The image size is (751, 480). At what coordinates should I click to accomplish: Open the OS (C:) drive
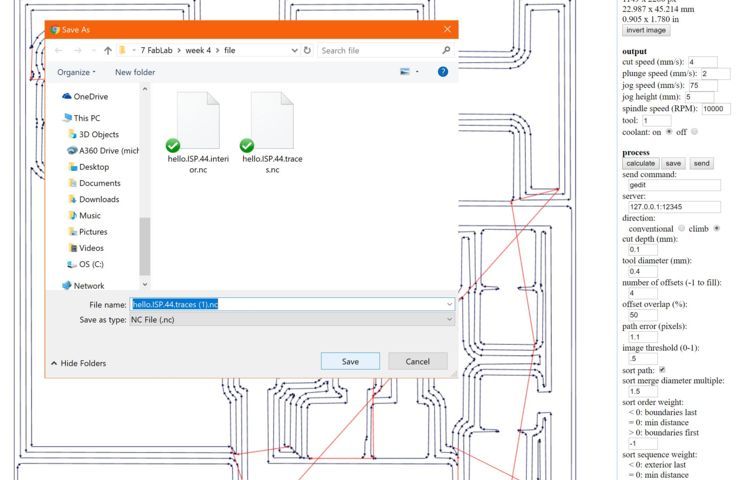(85, 264)
